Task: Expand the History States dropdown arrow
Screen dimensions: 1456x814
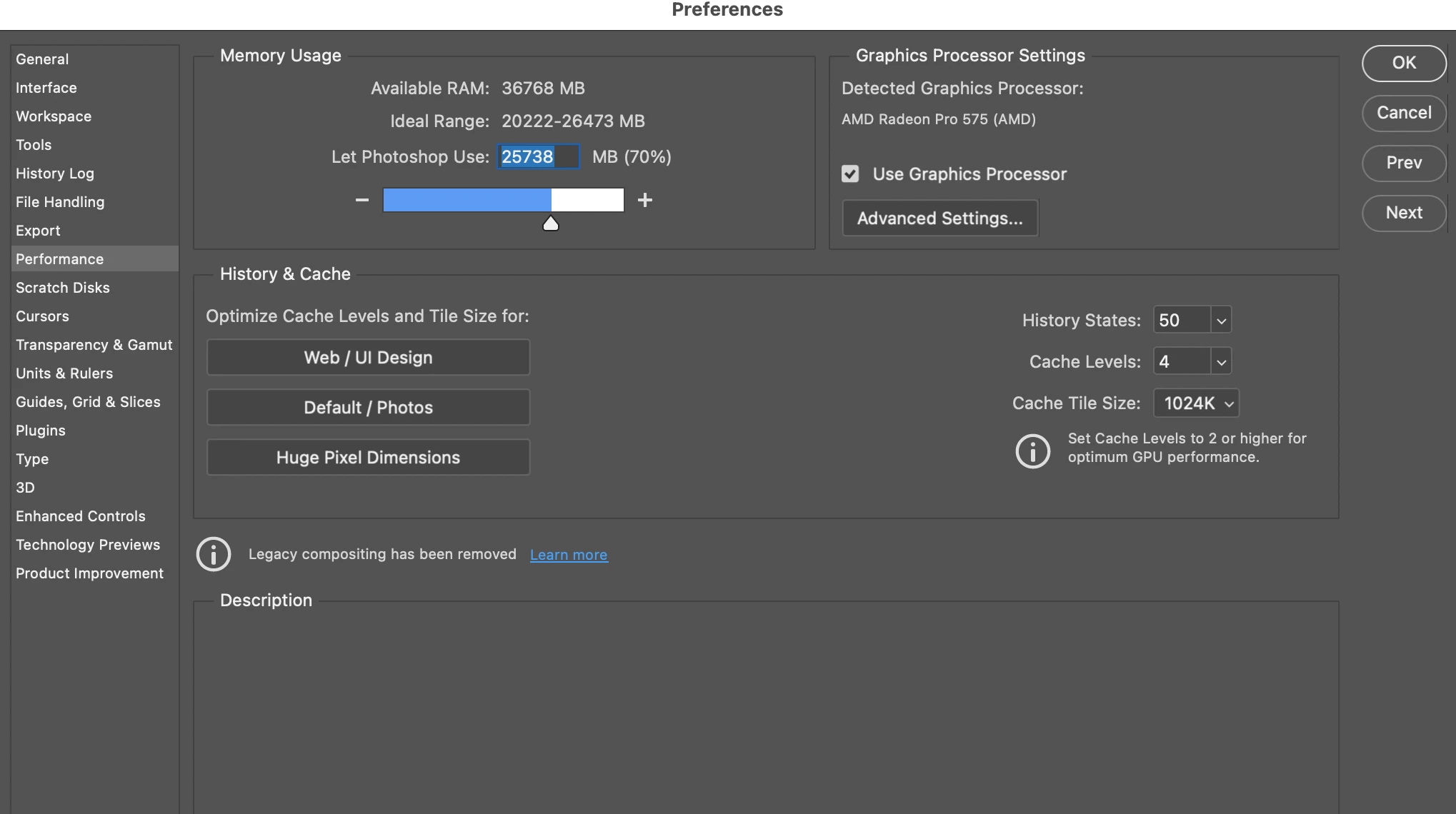Action: point(1221,321)
